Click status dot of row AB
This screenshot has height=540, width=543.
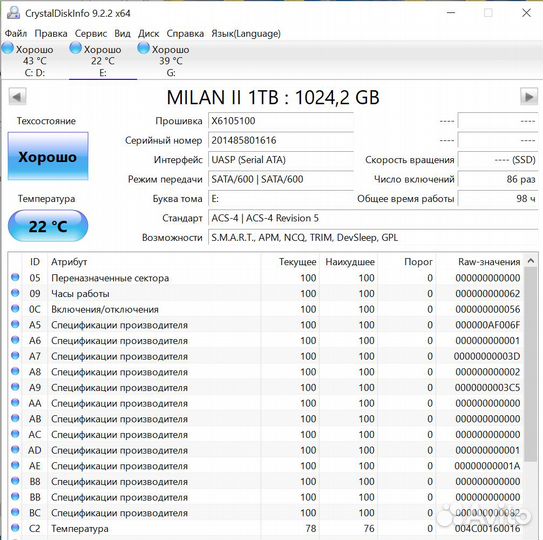tap(15, 418)
